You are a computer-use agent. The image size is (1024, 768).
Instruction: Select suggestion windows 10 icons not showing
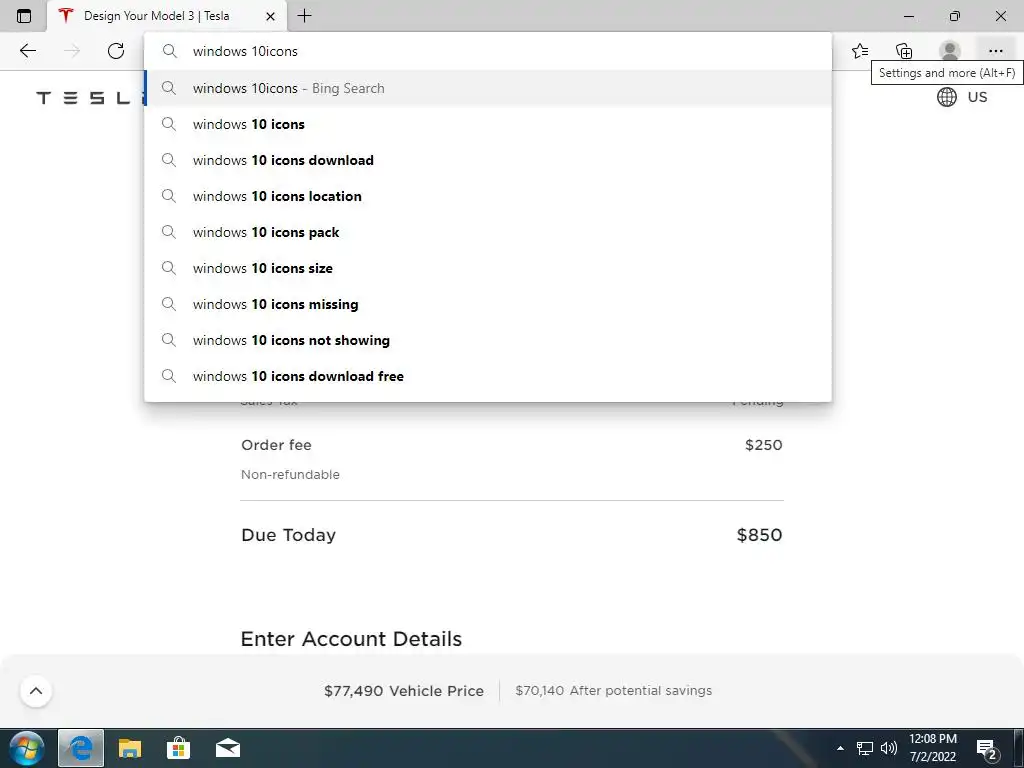click(488, 340)
